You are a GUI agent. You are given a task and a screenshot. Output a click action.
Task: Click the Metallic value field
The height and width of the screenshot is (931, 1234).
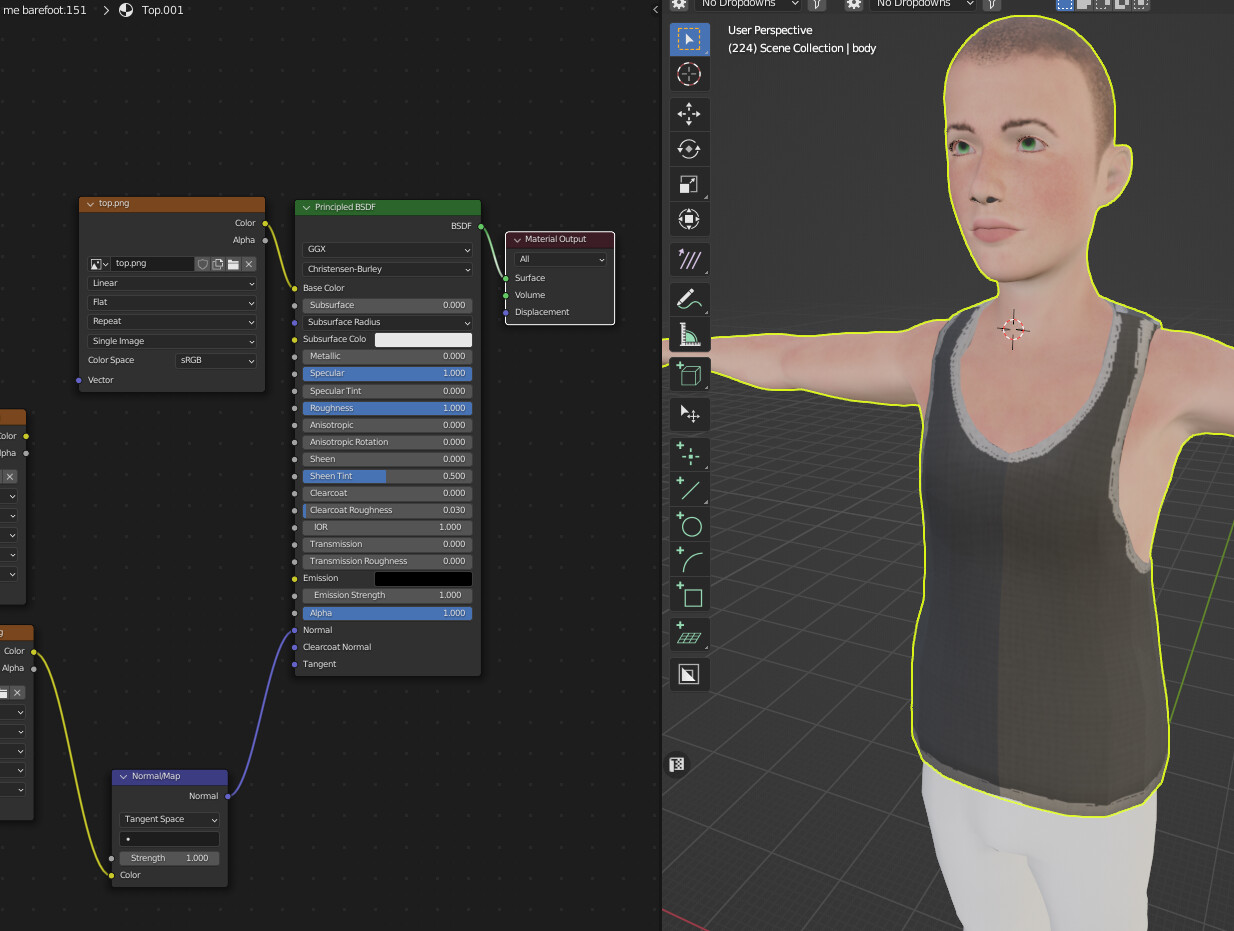(388, 356)
